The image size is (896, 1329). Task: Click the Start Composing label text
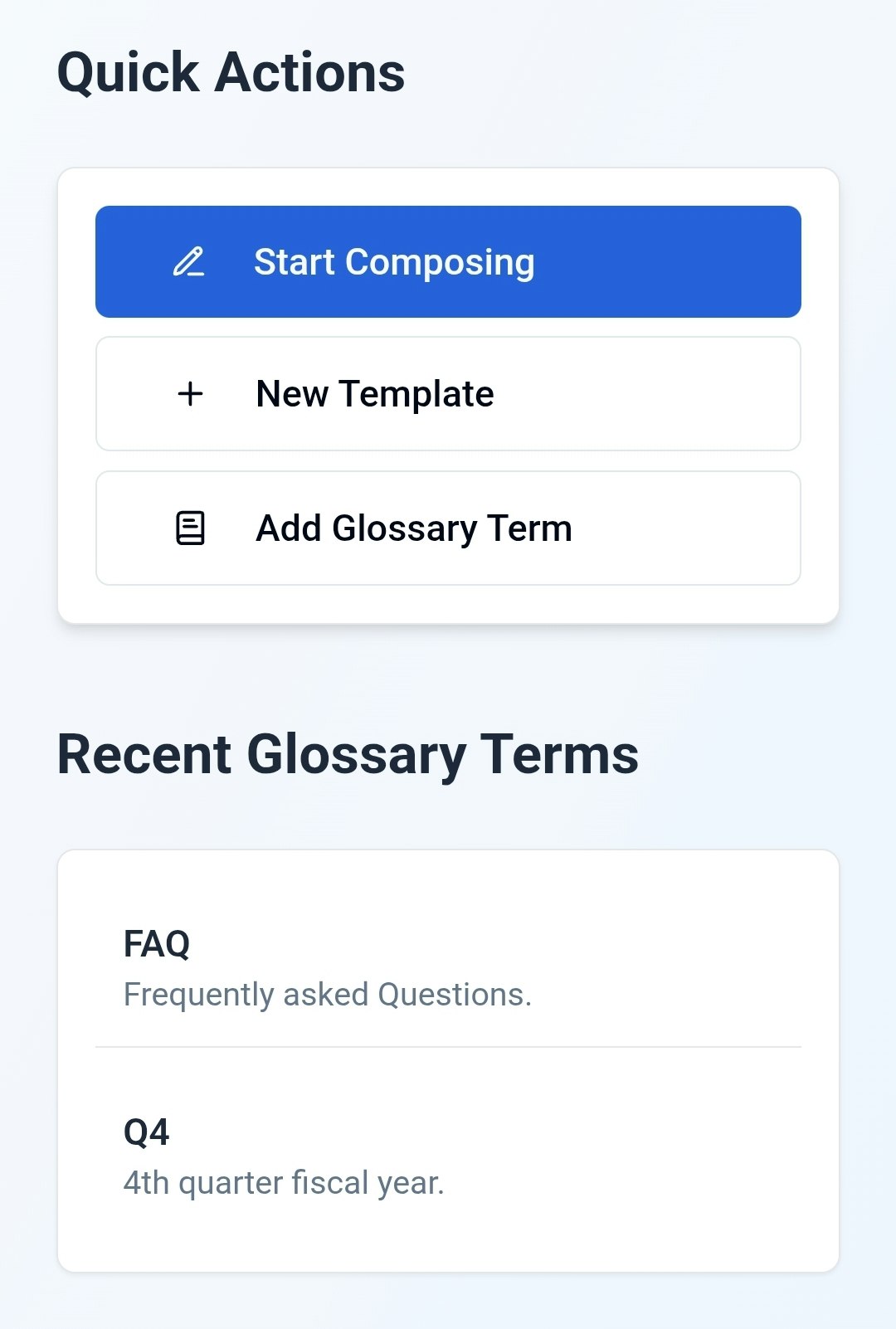click(x=394, y=262)
